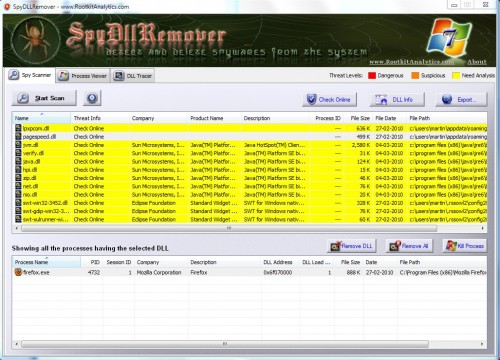Select the swt-xulrunner row icon
Screen dimensions: 500x360
(x=18, y=219)
